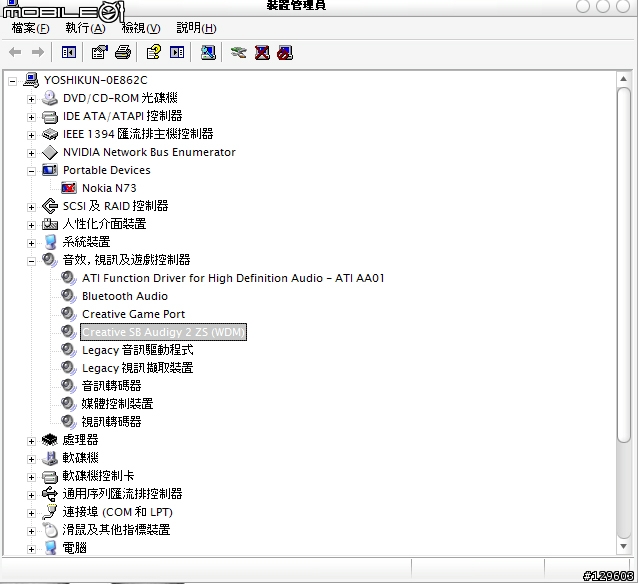
Task: Open the 檢視(V) menu
Action: point(141,28)
